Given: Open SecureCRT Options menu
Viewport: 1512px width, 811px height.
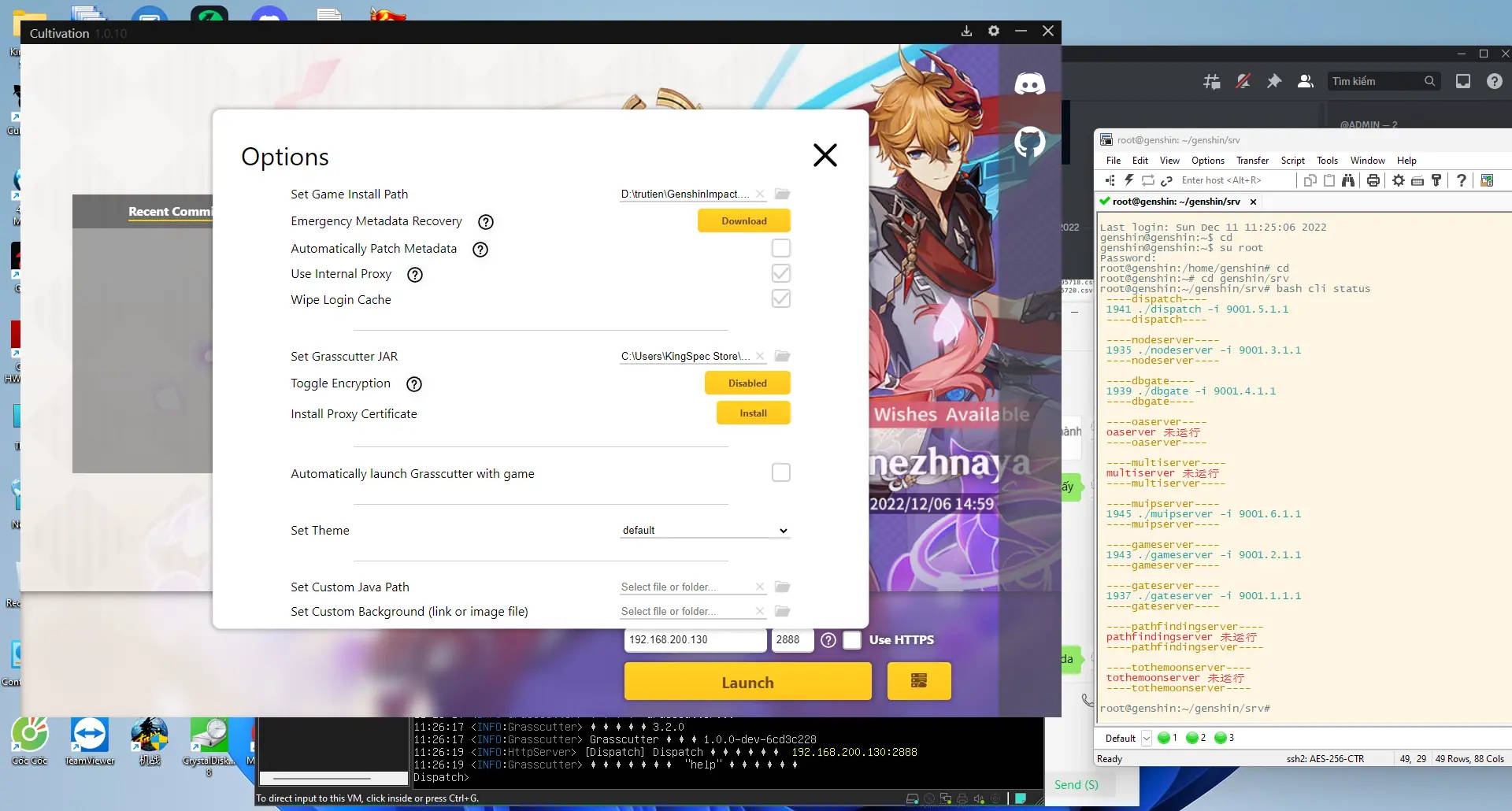Looking at the screenshot, I should 1207,161.
